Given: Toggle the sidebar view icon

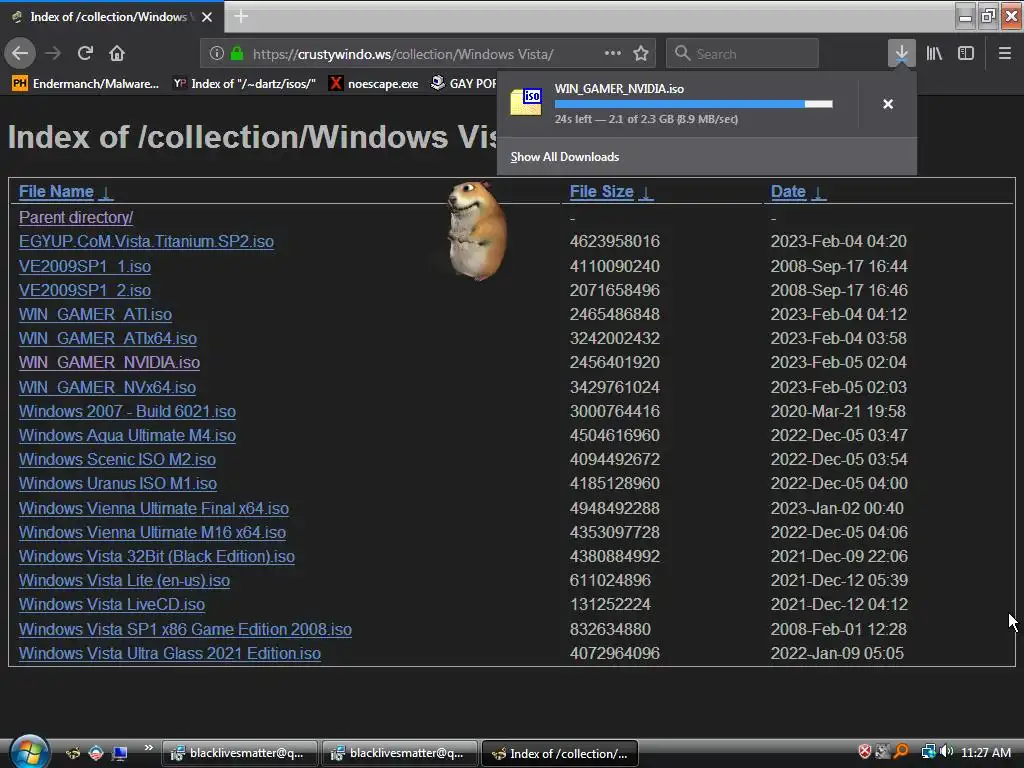Looking at the screenshot, I should click(966, 53).
